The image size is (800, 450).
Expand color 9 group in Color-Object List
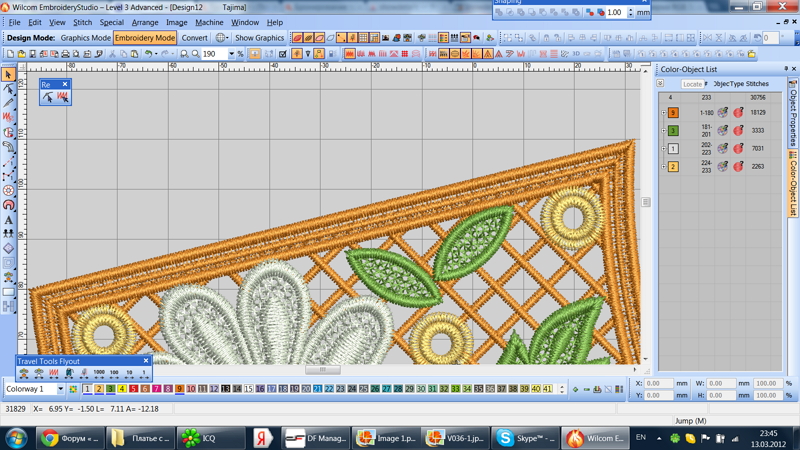click(663, 113)
